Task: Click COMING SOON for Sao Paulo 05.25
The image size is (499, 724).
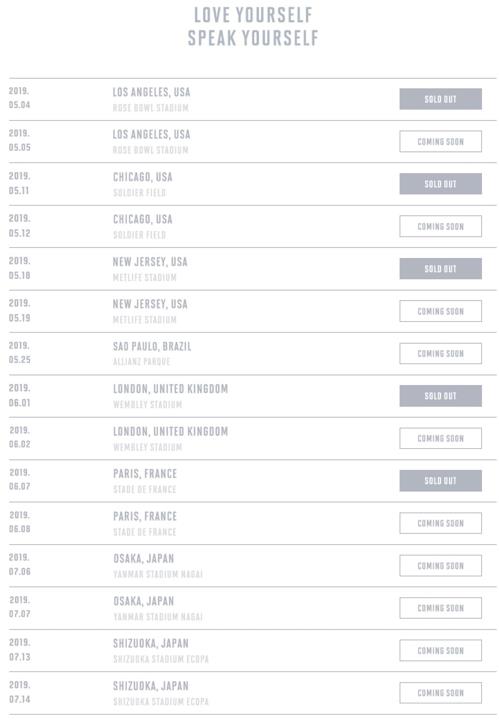Action: [x=440, y=354]
